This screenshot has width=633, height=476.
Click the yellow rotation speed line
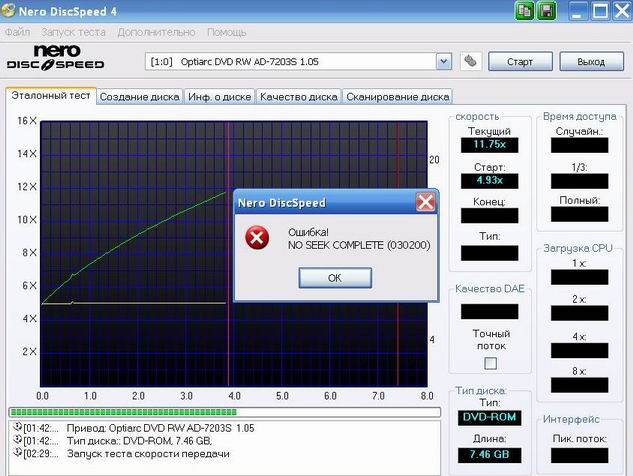pos(134,303)
